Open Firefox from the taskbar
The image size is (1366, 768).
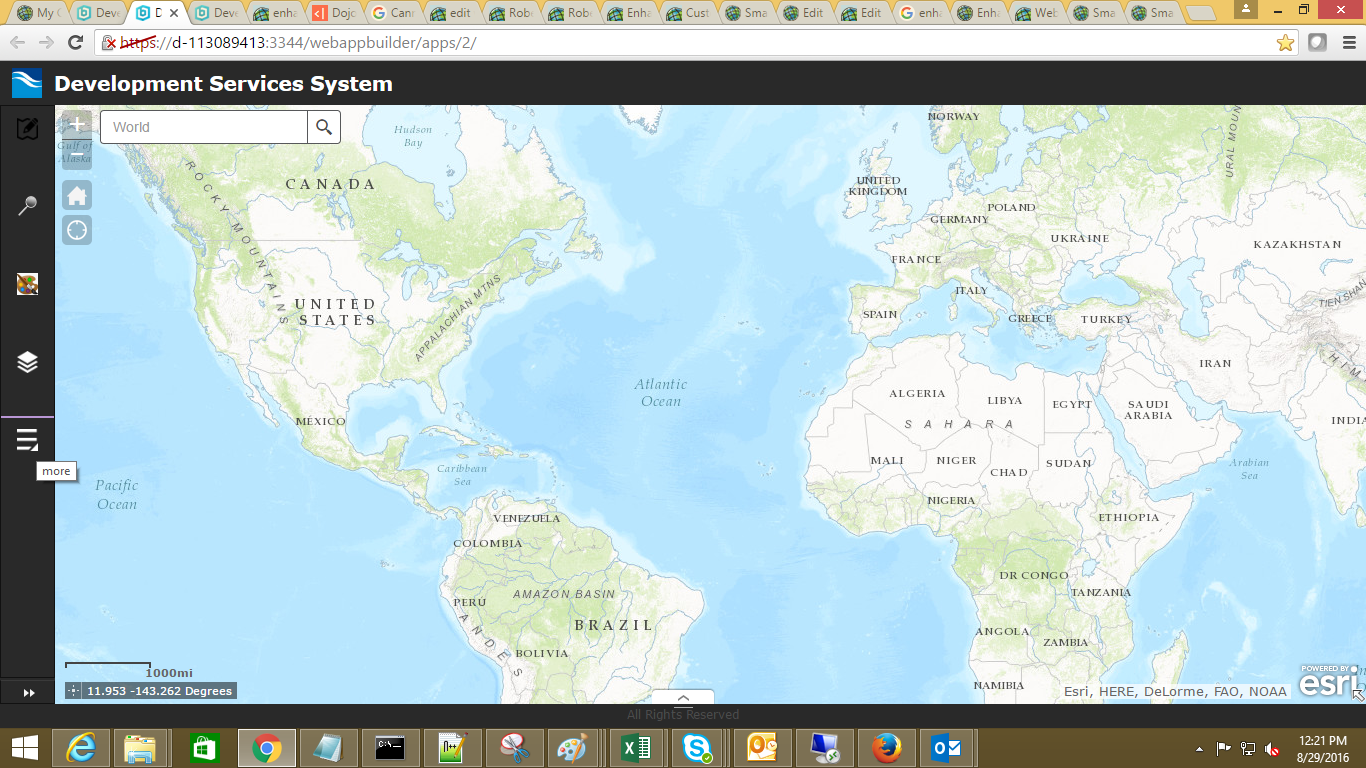coord(885,748)
